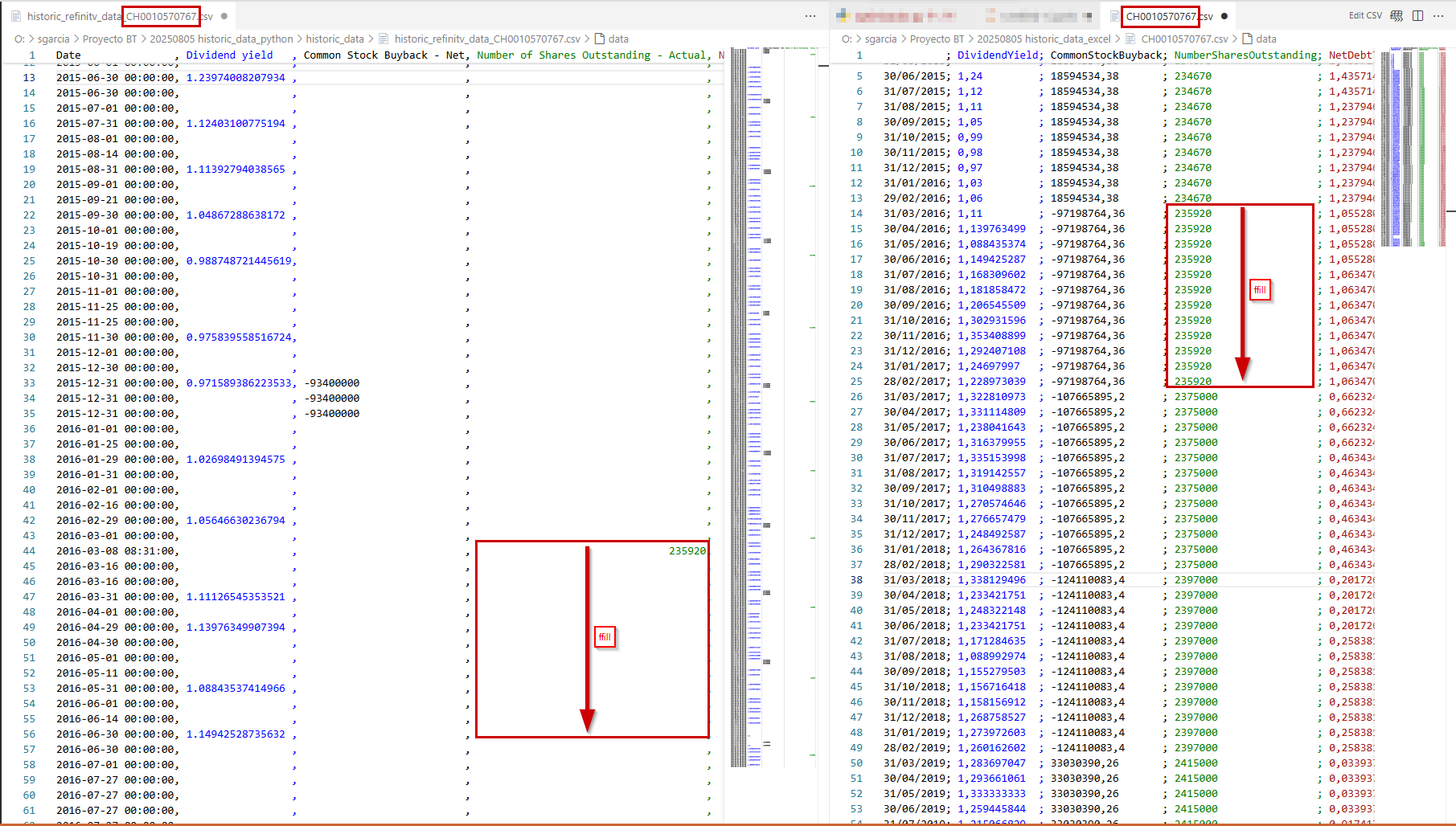
Task: Open historic_refinitv_data_CH0010570767.csv breadcrumb item
Action: click(487, 39)
